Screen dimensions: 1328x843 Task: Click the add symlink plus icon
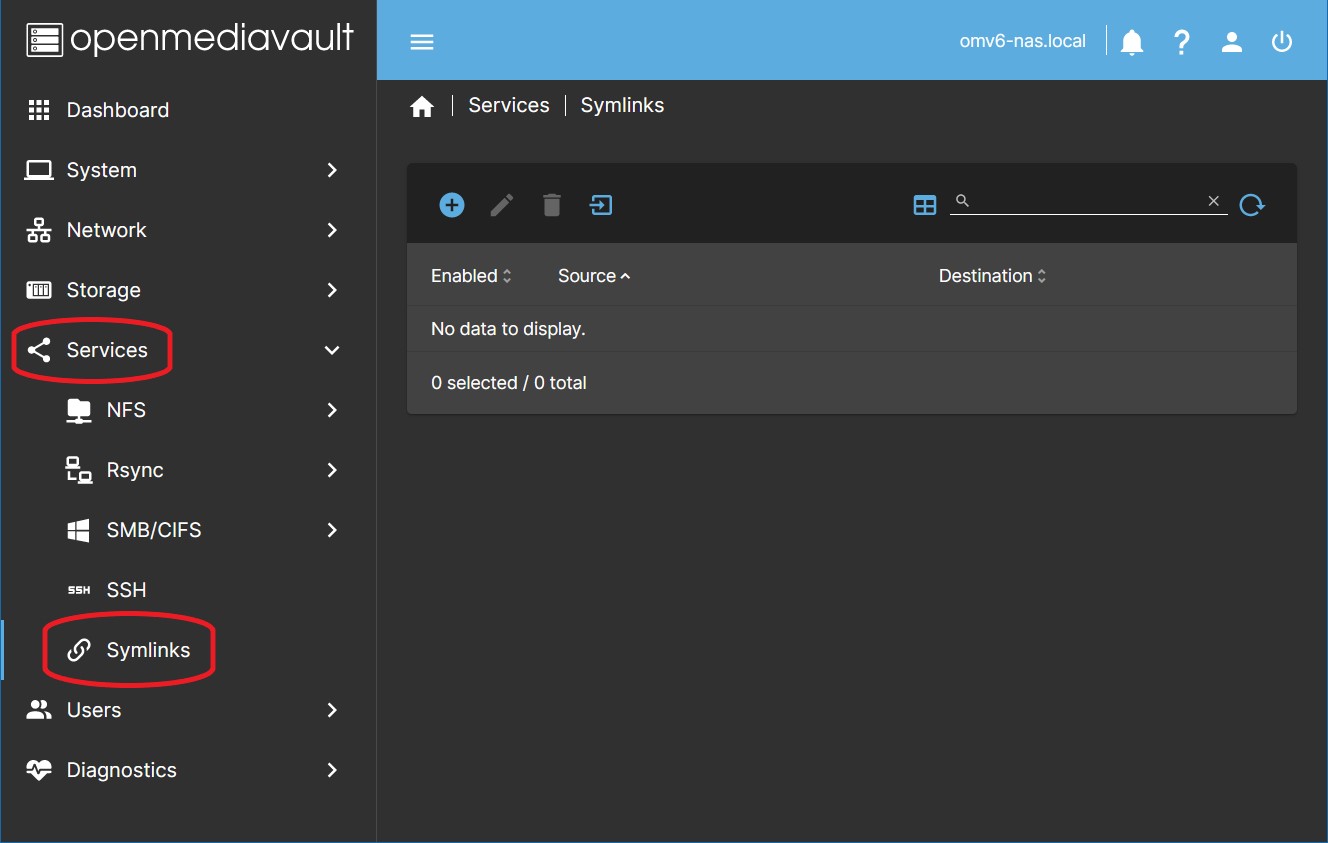click(452, 205)
